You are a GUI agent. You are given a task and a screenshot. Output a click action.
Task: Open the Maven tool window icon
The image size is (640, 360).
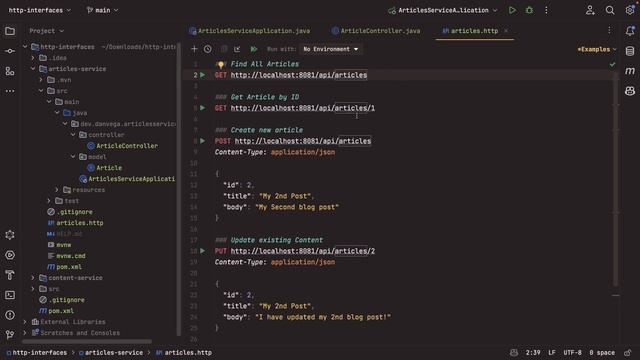pos(630,71)
